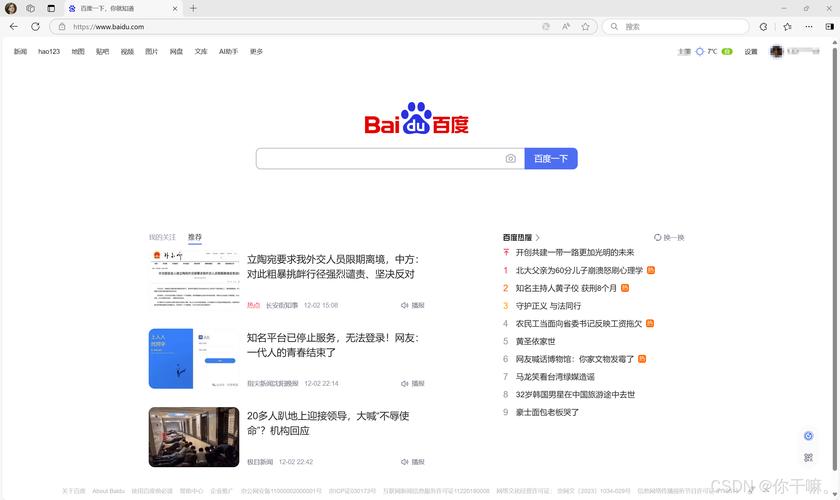Viewport: 840px width, 500px height.
Task: Play audio 播报 for 知名平台 news
Action: click(412, 383)
